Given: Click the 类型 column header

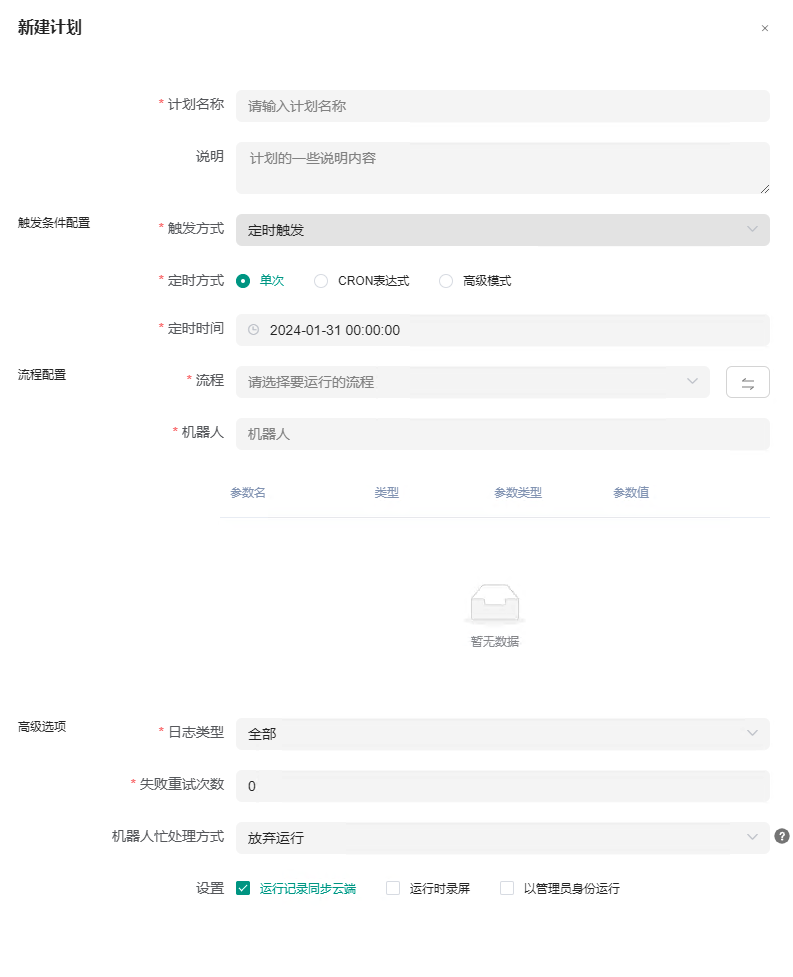Looking at the screenshot, I should coord(386,492).
